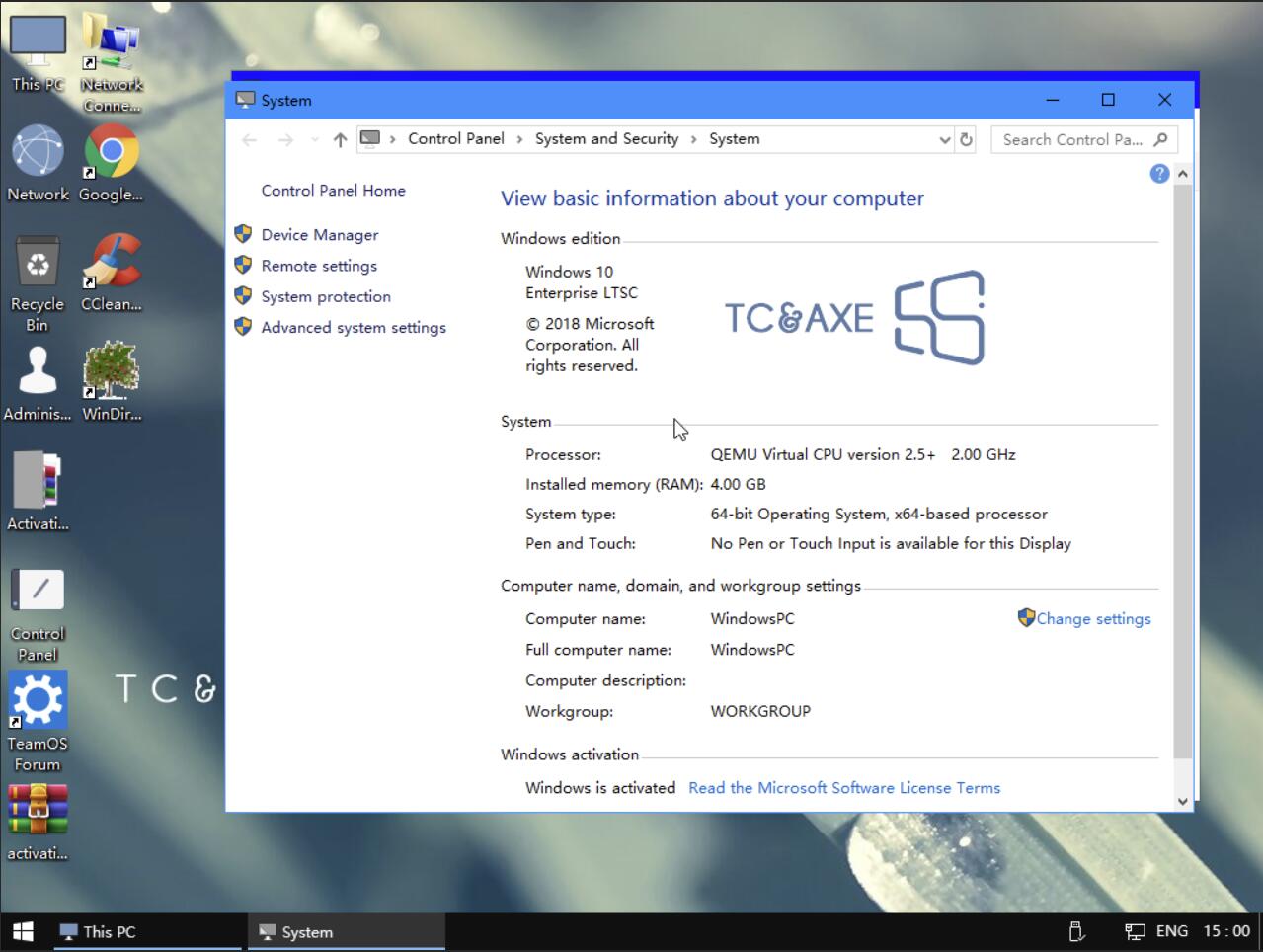The image size is (1263, 952).
Task: Click the Windows Start button
Action: (x=23, y=931)
